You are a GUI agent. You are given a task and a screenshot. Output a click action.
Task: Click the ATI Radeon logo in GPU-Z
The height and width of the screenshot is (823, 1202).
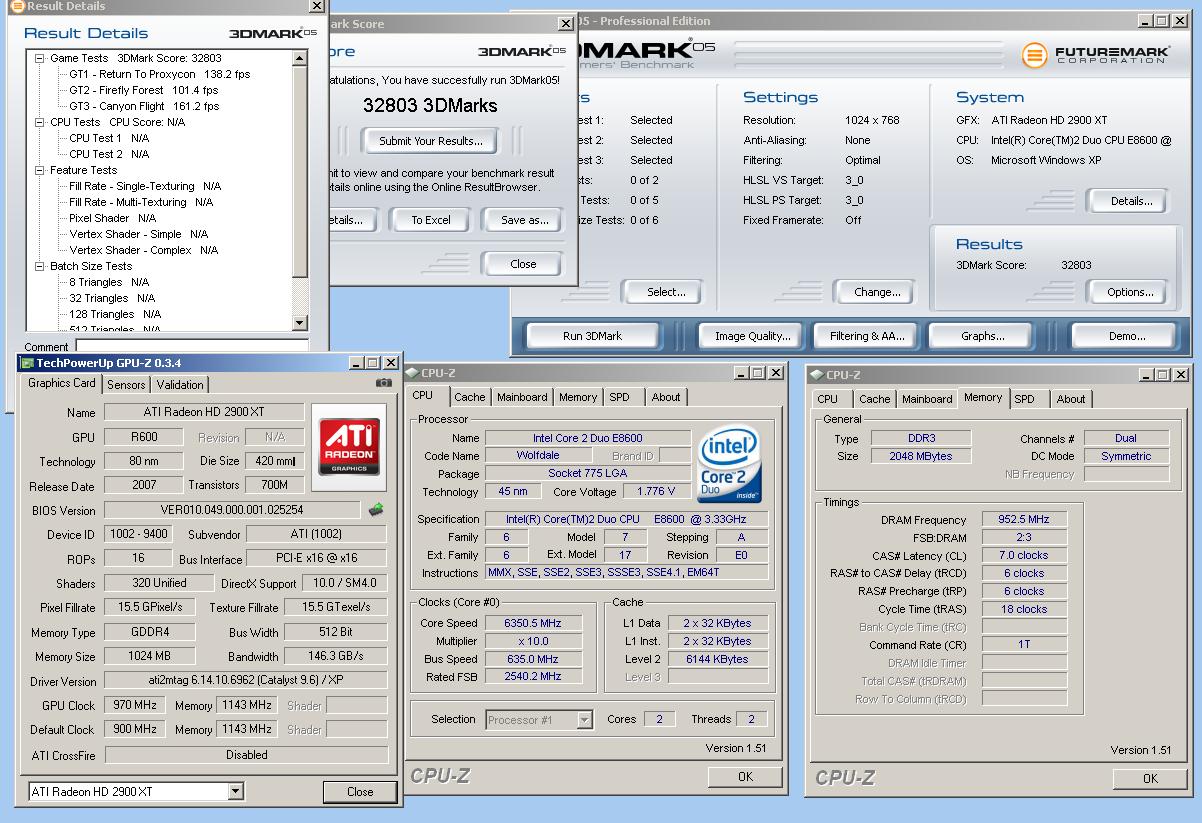(349, 447)
